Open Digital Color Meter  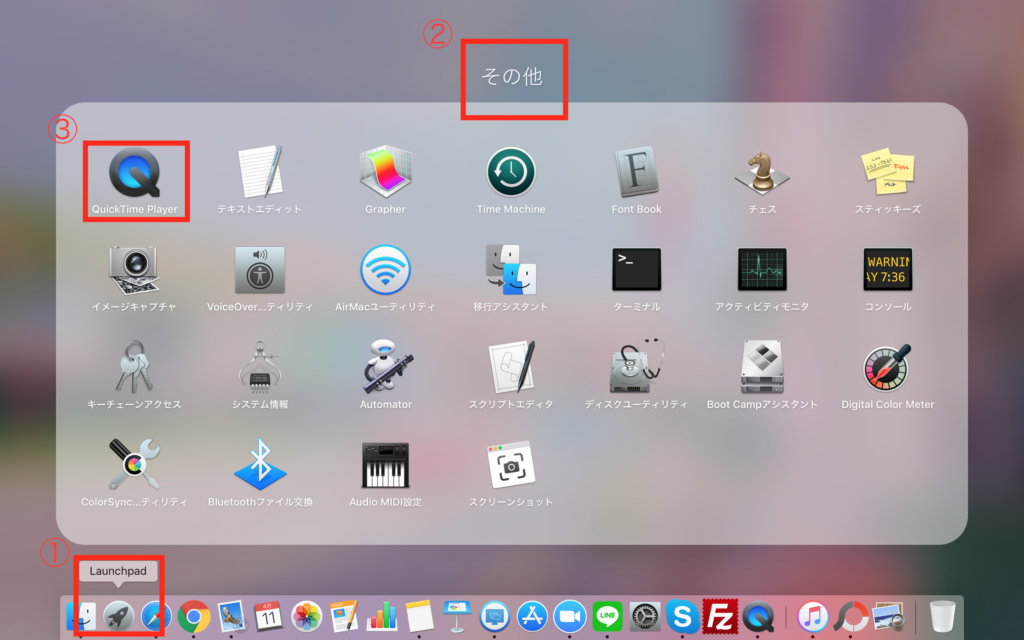point(888,368)
